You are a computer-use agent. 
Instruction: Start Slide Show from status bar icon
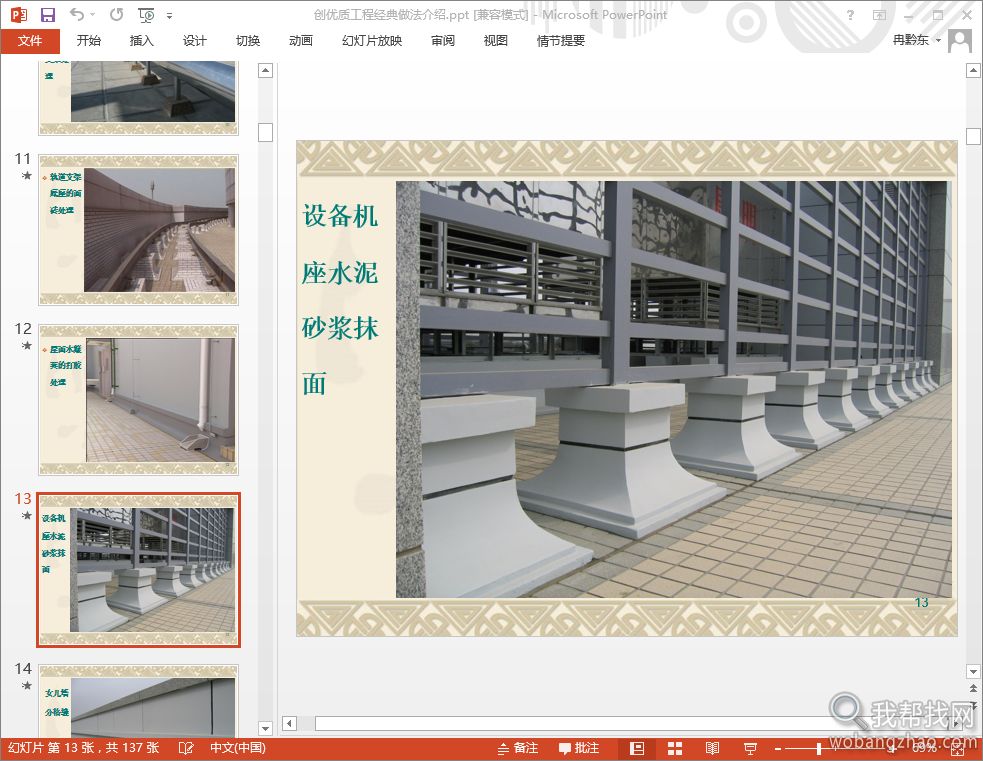[750, 748]
